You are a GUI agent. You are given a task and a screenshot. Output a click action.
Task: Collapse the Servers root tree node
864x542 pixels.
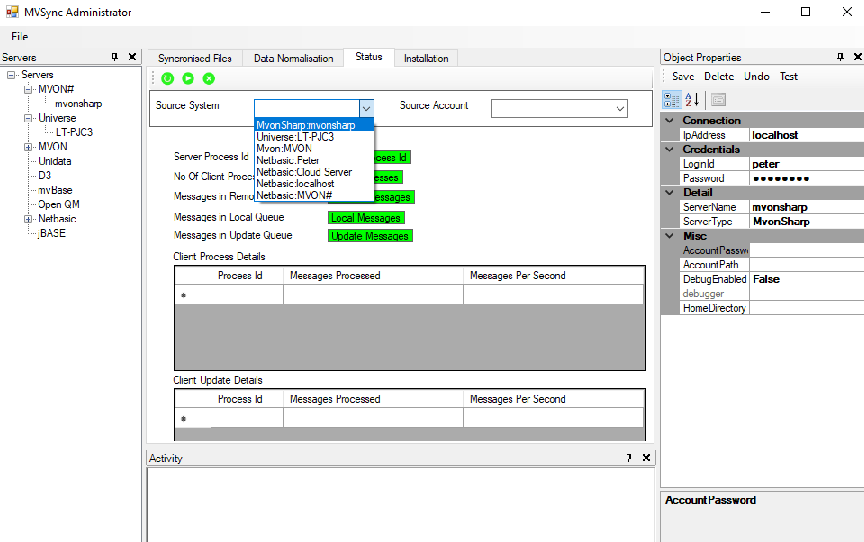10,74
